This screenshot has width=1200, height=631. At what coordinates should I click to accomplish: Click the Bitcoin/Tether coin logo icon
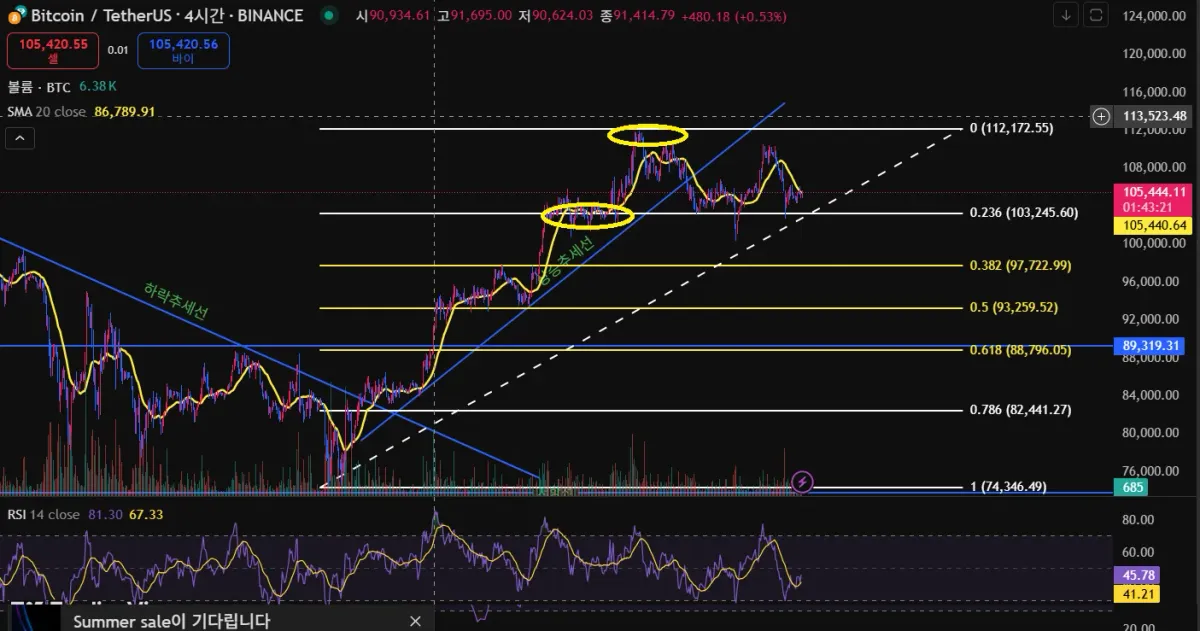(x=16, y=15)
